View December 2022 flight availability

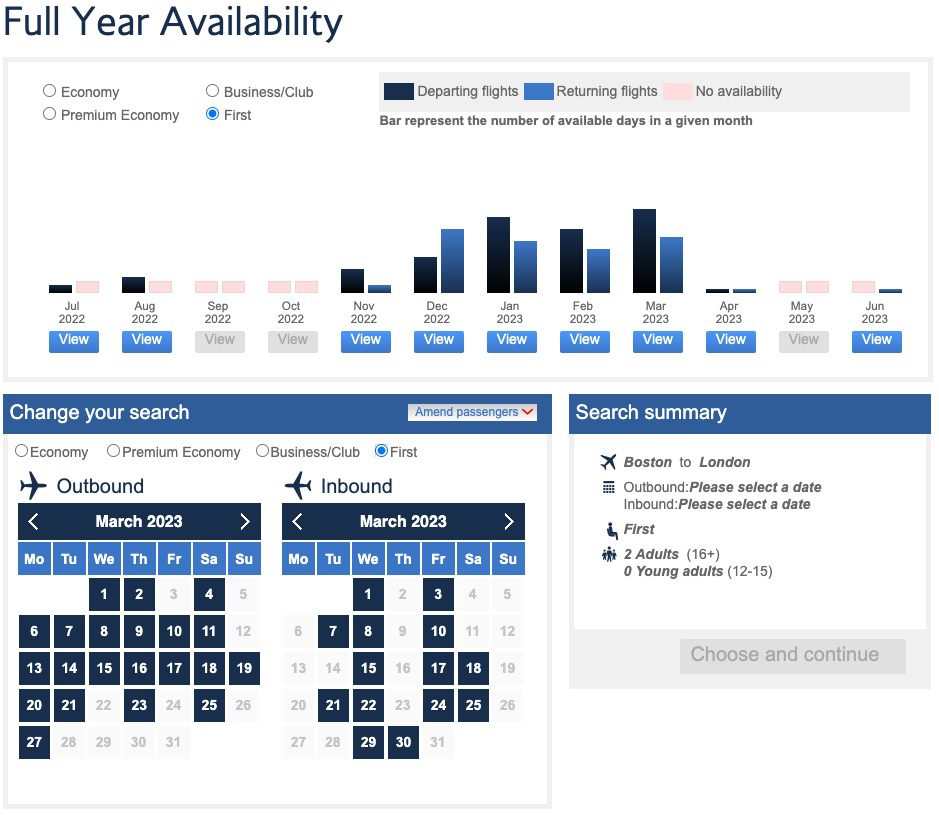click(x=438, y=340)
